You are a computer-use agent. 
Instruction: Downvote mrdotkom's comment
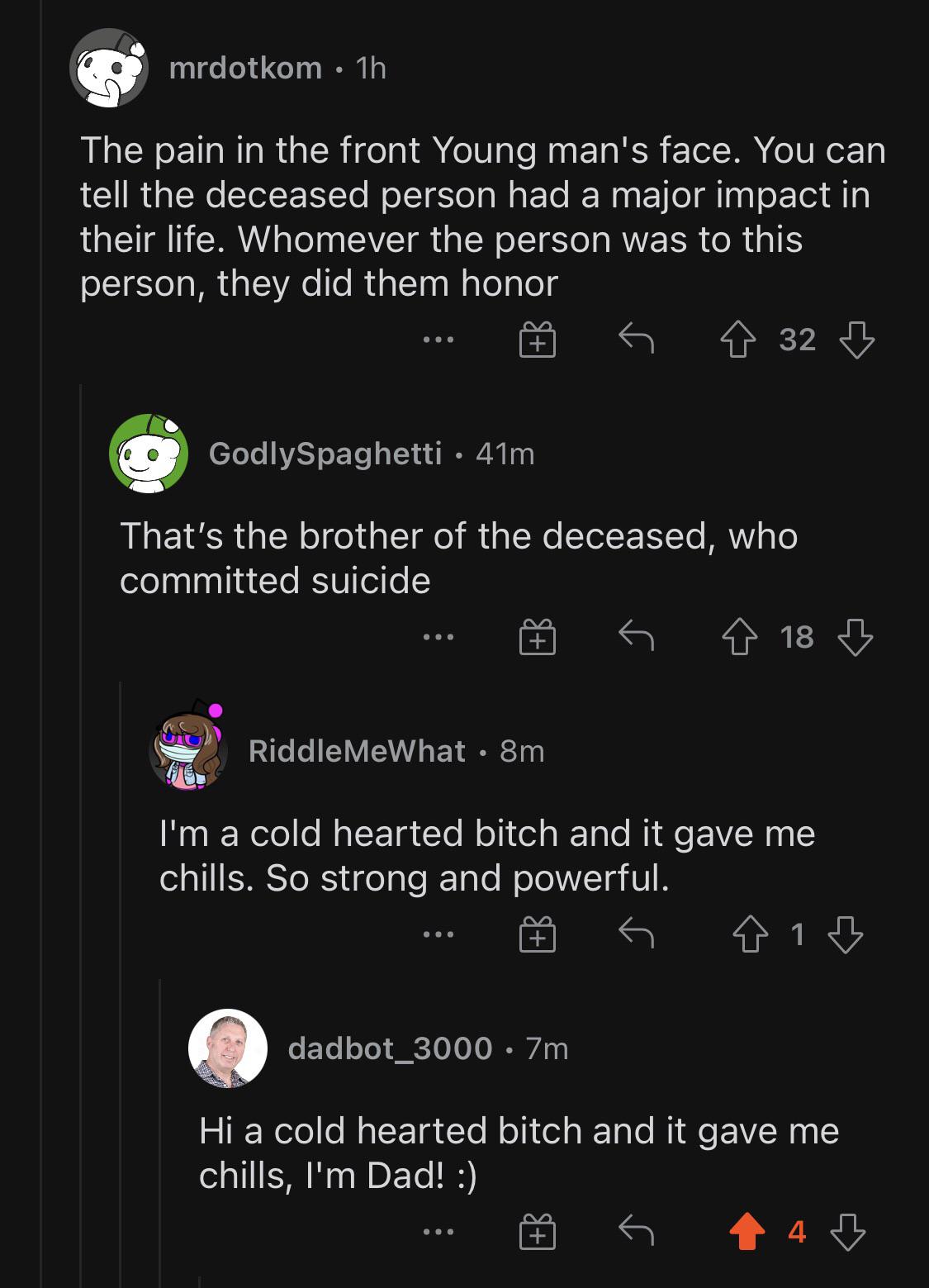856,340
